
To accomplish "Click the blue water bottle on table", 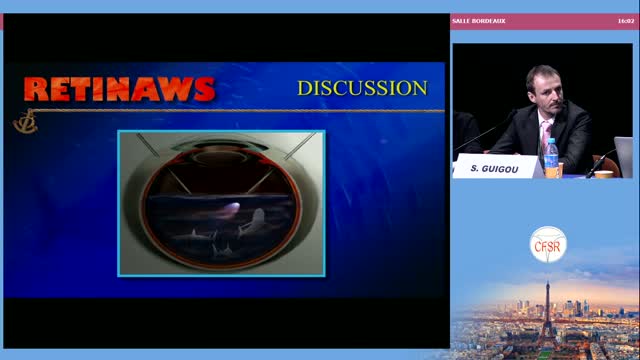I will (x=551, y=158).
